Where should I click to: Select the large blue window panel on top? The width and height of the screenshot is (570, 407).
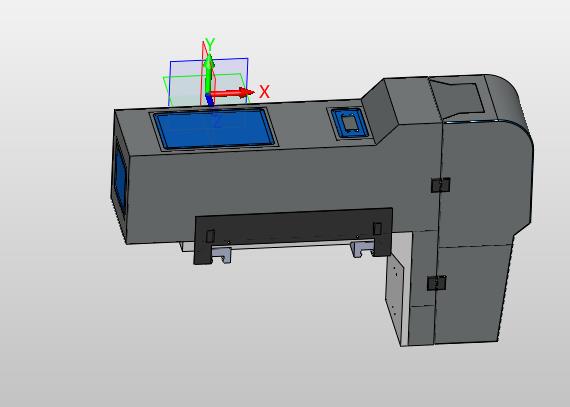tap(214, 129)
